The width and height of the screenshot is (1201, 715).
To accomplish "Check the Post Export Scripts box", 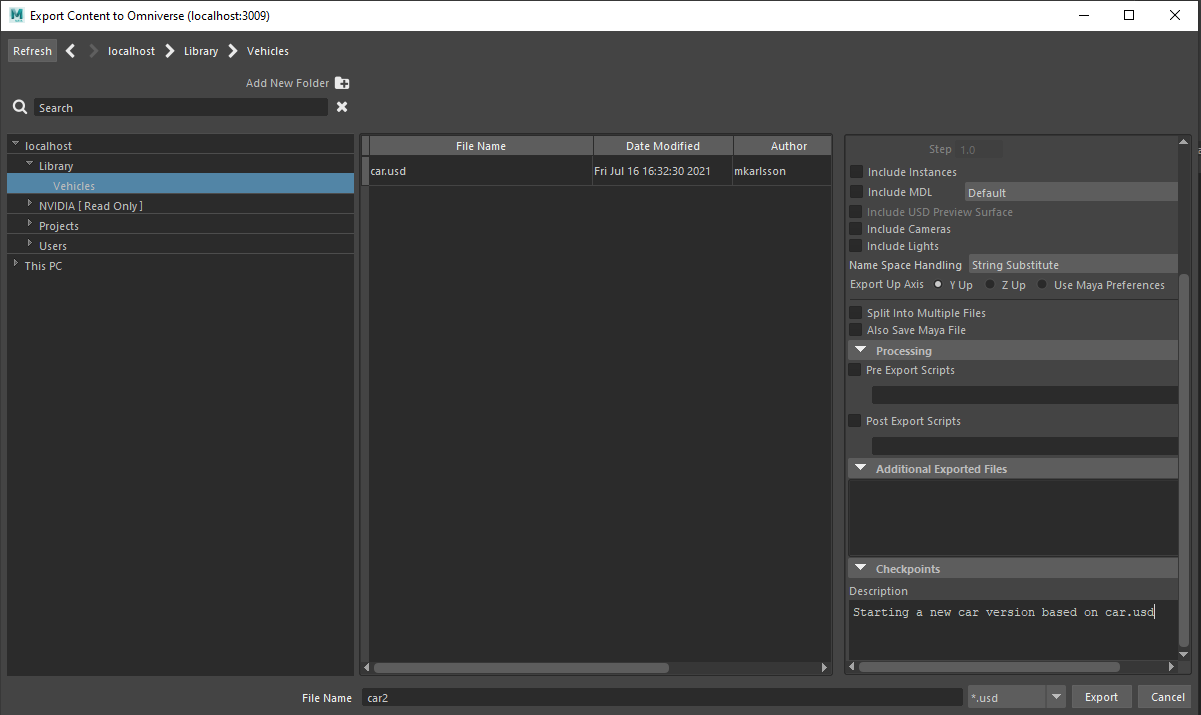I will pos(855,421).
